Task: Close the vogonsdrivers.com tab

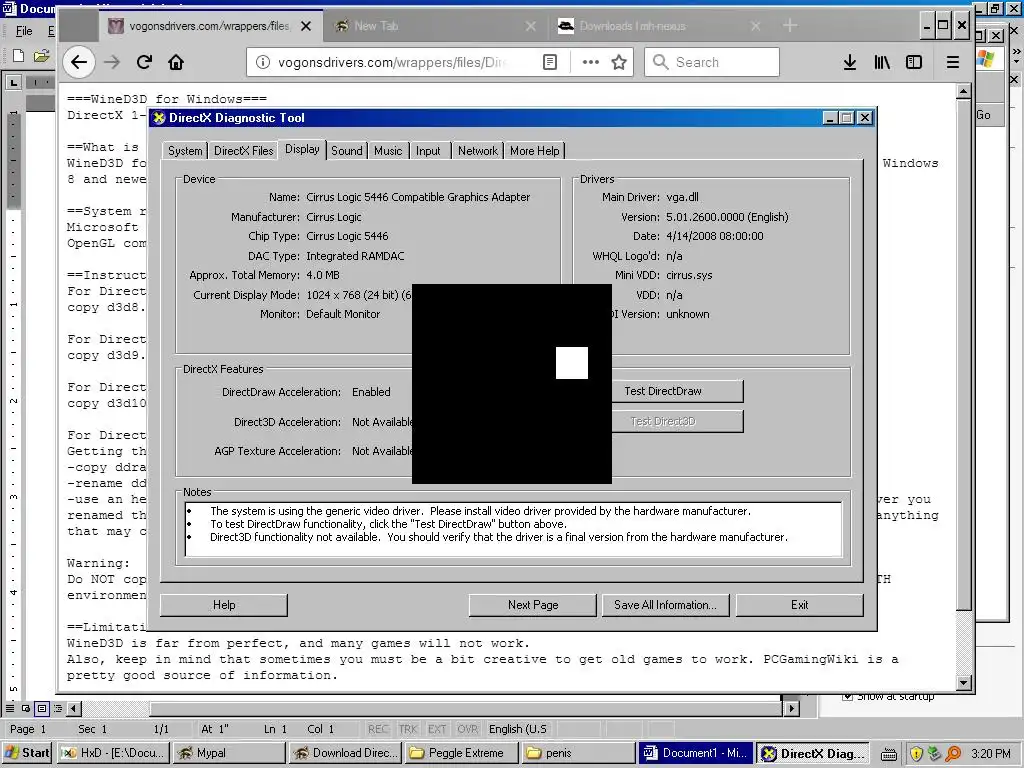Action: 306,26
